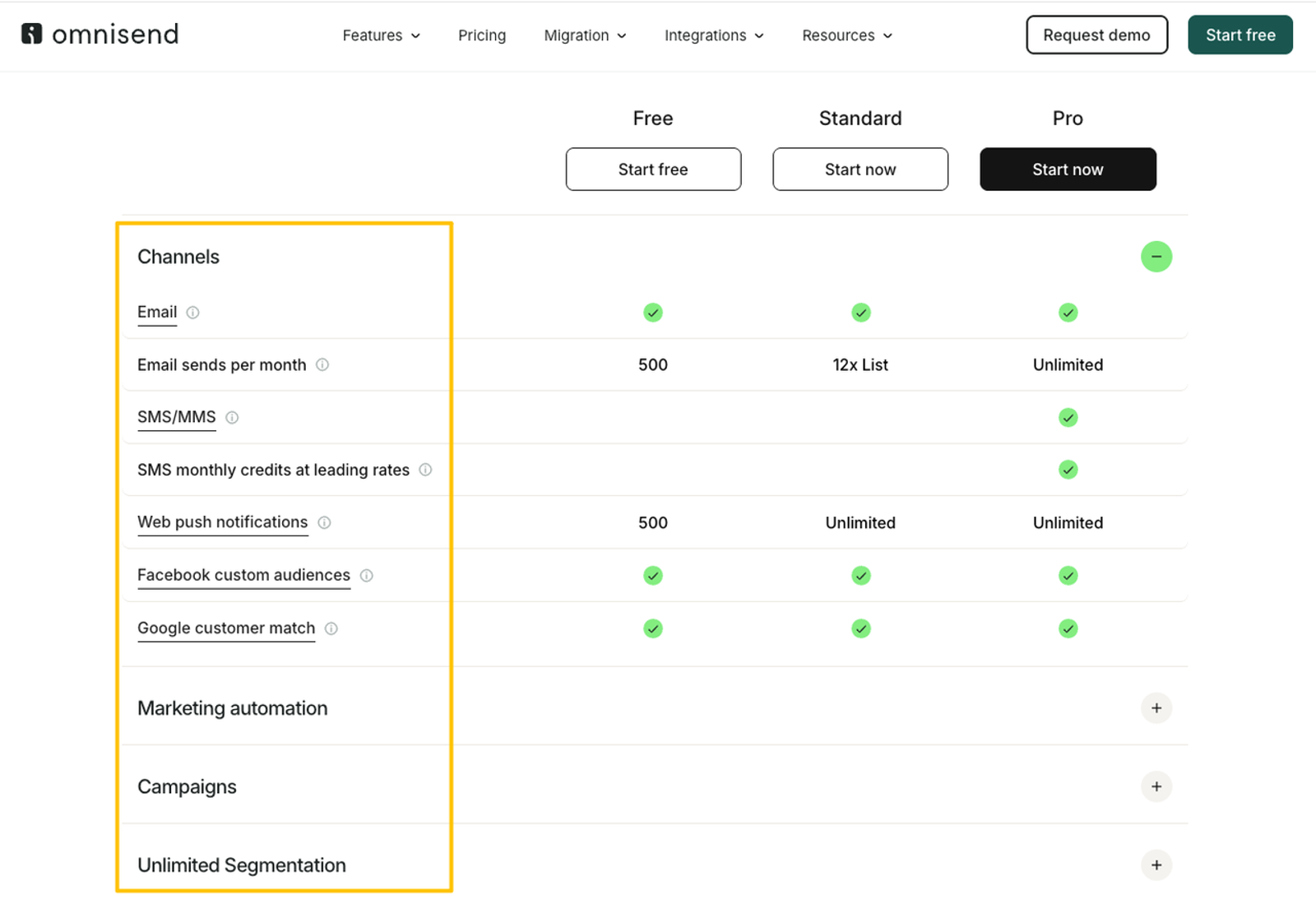Click 'Email sends per month' label
Screen dimensions: 1316x900
click(x=222, y=364)
